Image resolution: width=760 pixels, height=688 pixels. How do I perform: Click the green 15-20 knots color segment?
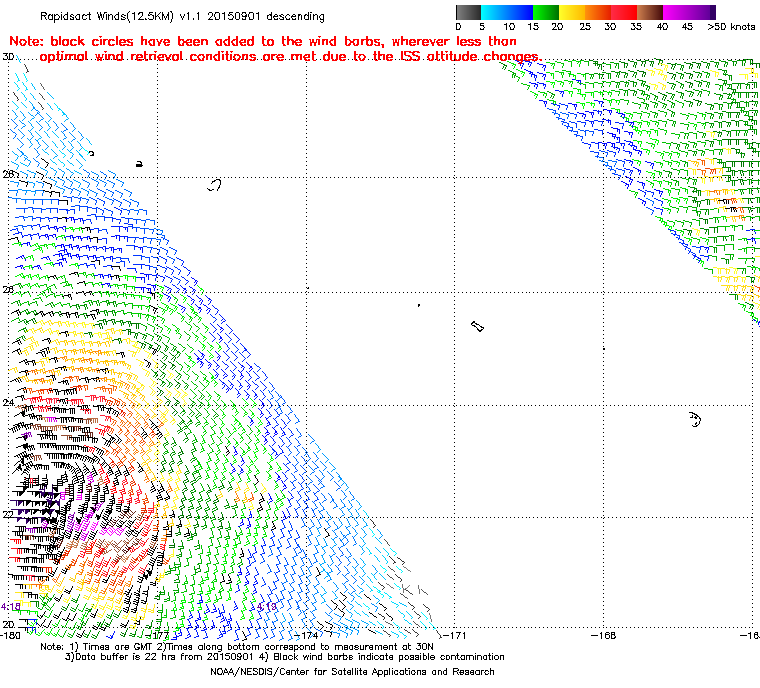(546, 12)
